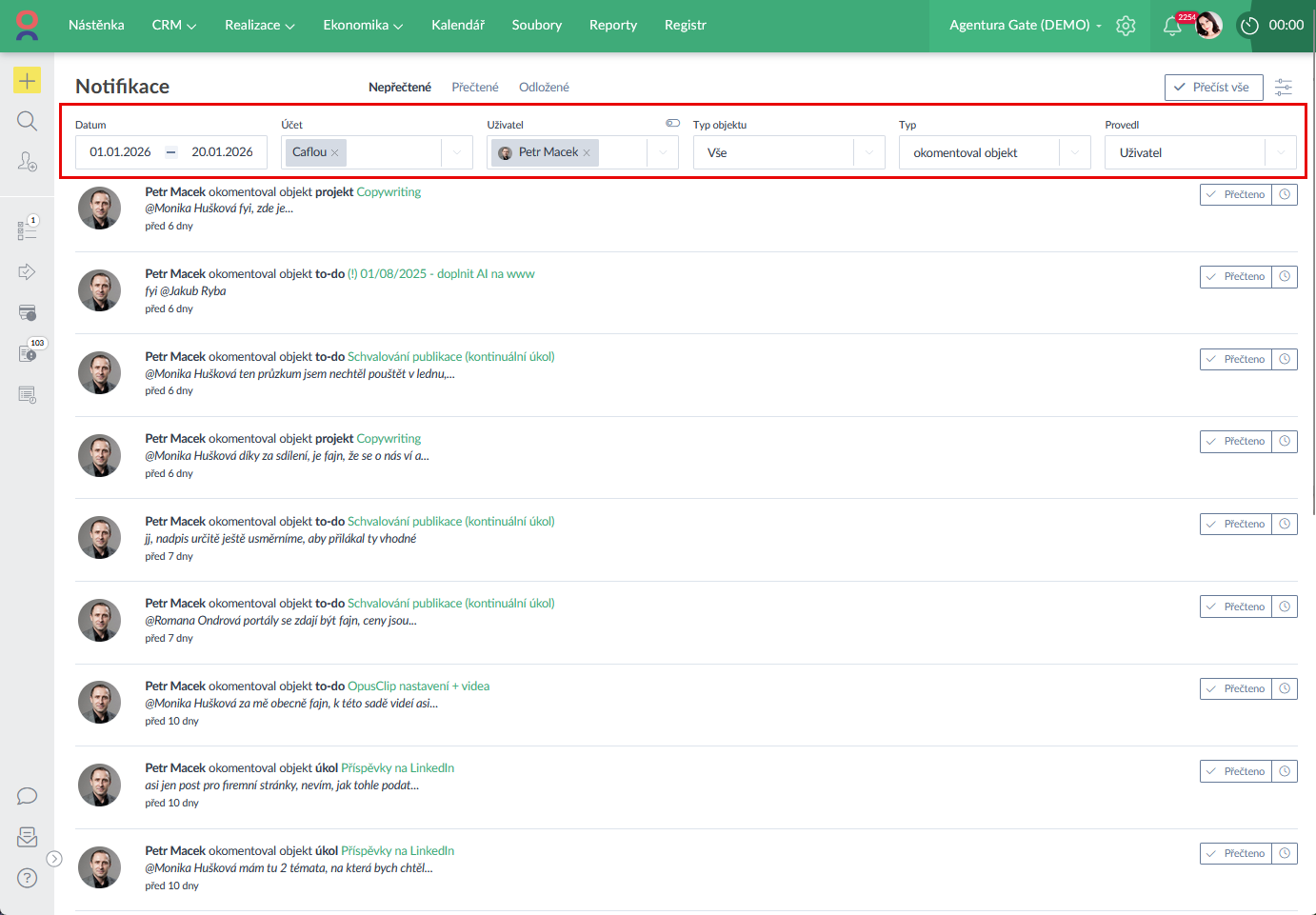Click the yellow plus add button
The image size is (1316, 915).
[27, 81]
